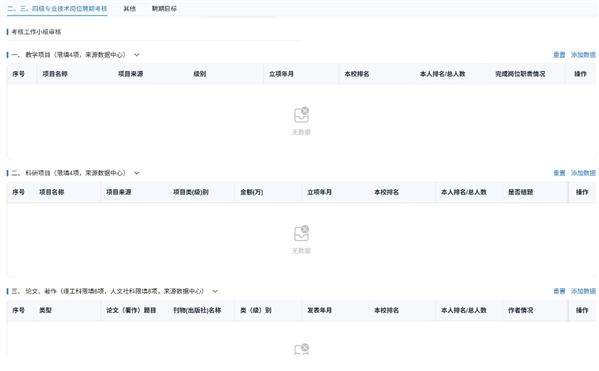Screen dimensions: 599x371
Task: Collapse the 三、论文、著作 section chevron
Action: pos(215,291)
